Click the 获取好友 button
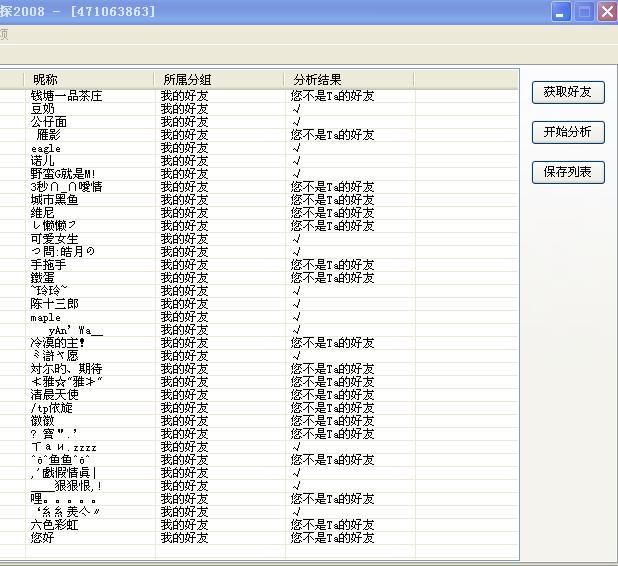 (568, 92)
